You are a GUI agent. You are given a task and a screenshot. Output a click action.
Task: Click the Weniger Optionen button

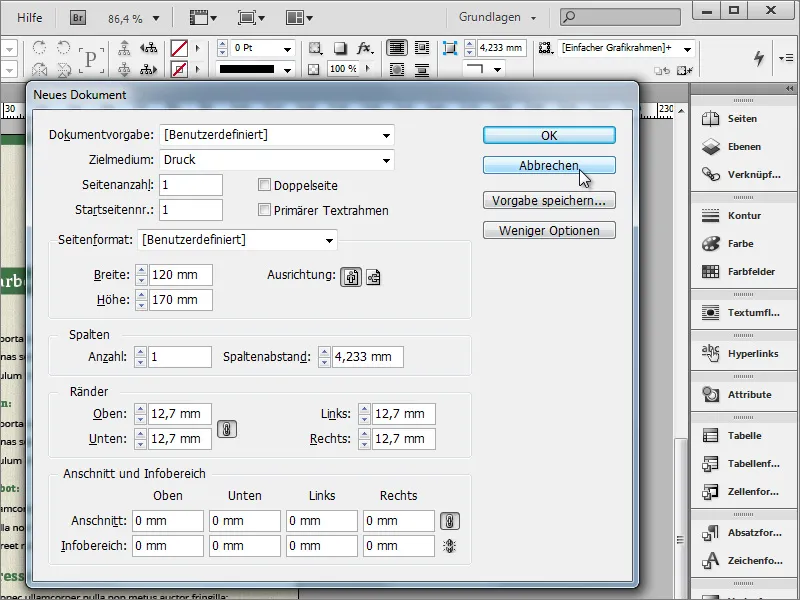click(x=549, y=231)
